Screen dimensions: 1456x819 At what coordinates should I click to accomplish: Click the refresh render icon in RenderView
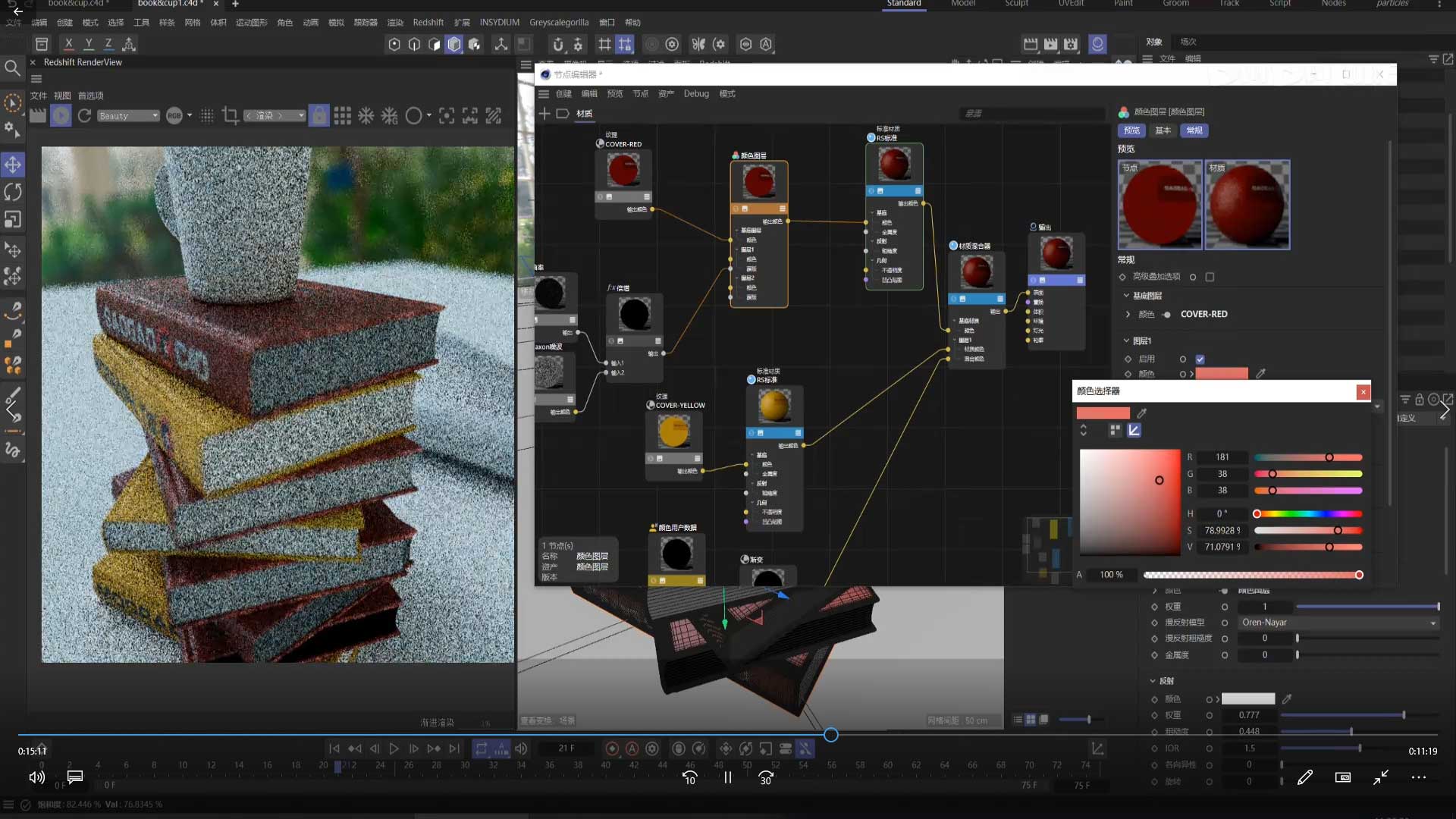click(84, 115)
